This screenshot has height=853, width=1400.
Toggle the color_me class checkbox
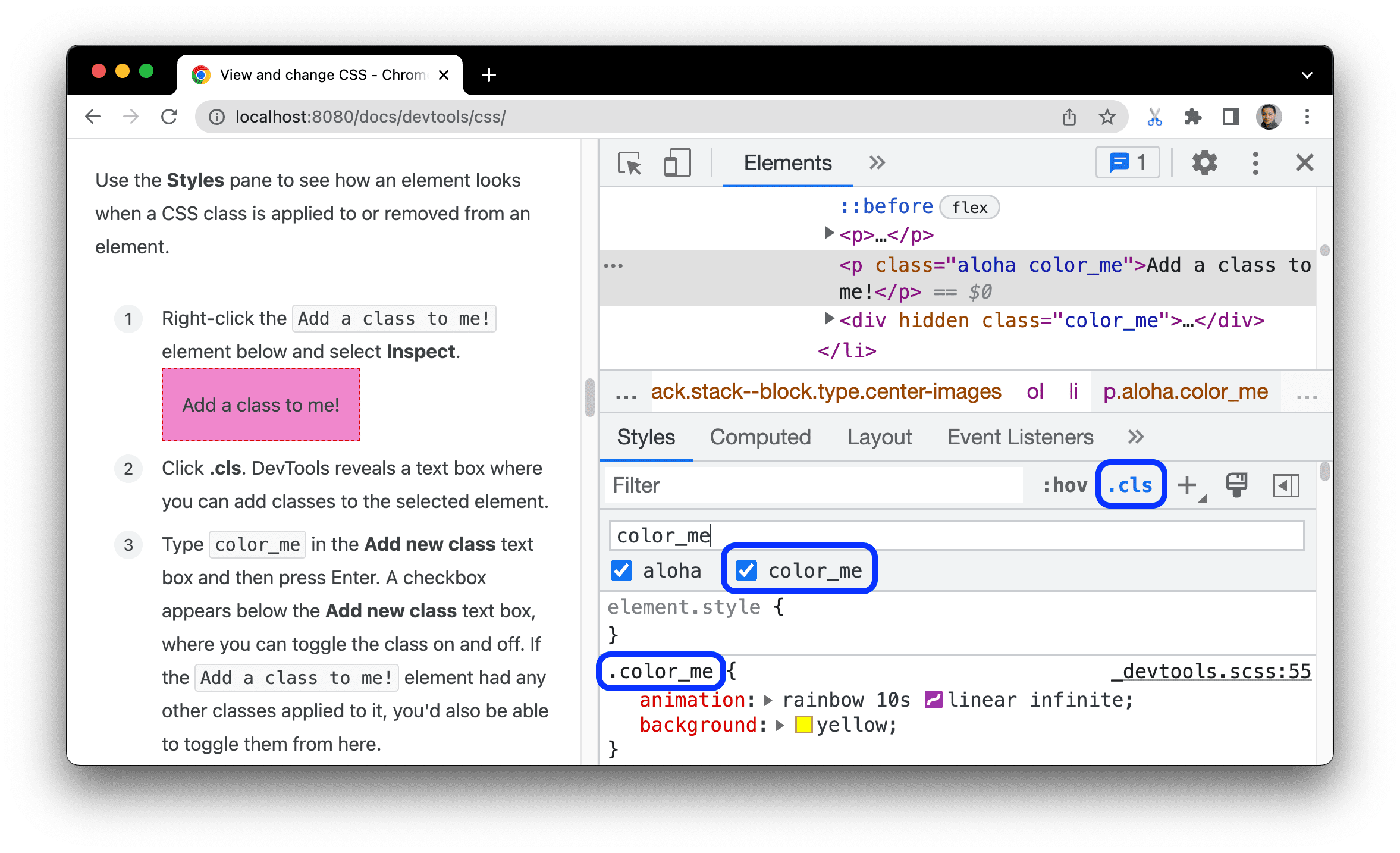[747, 570]
